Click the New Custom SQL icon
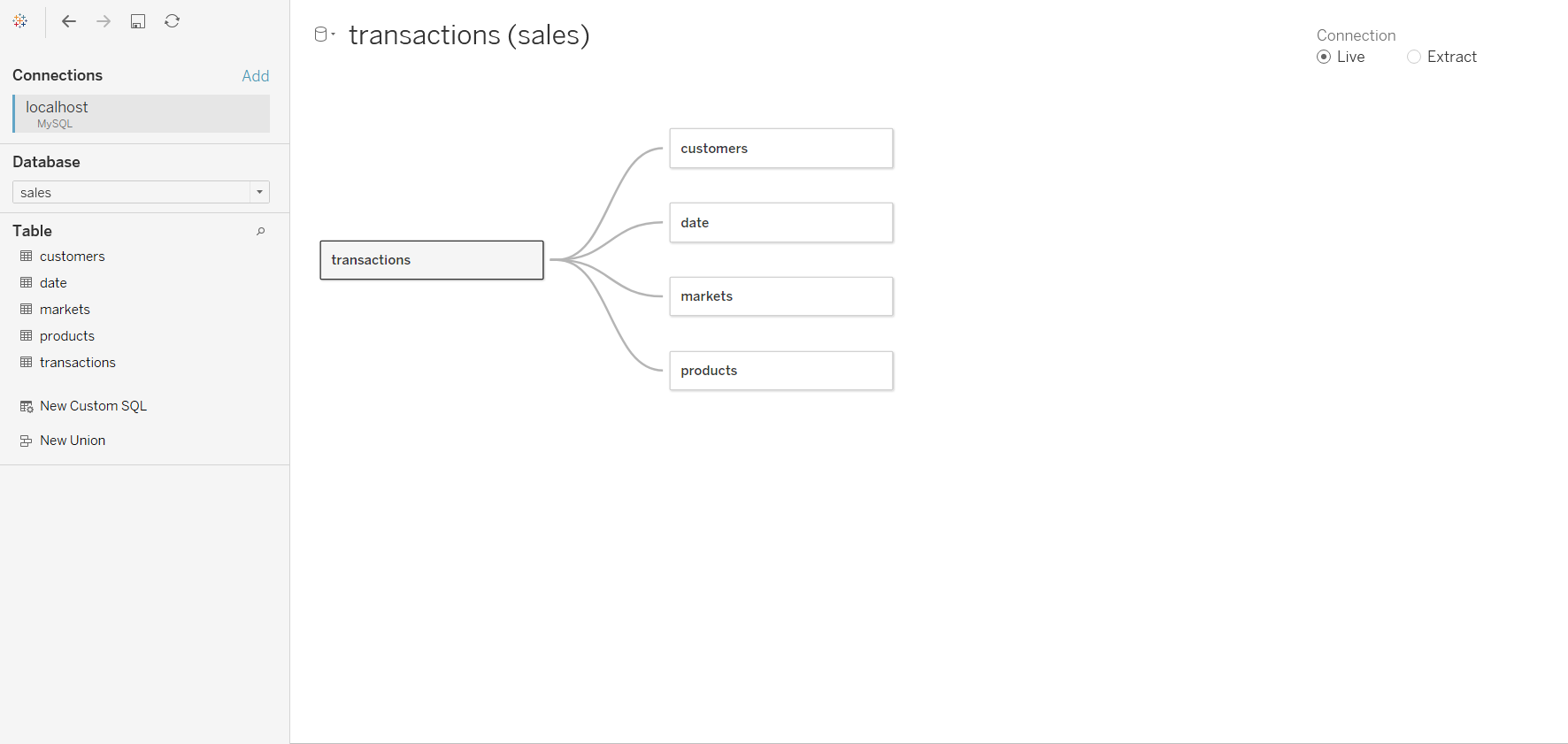Viewport: 1568px width, 744px height. [27, 406]
